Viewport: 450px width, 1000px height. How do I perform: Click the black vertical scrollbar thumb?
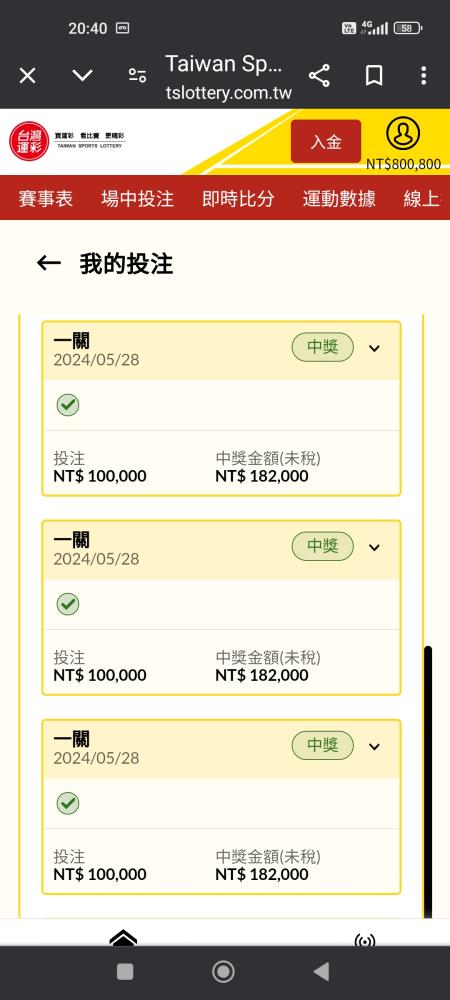pyautogui.click(x=428, y=782)
